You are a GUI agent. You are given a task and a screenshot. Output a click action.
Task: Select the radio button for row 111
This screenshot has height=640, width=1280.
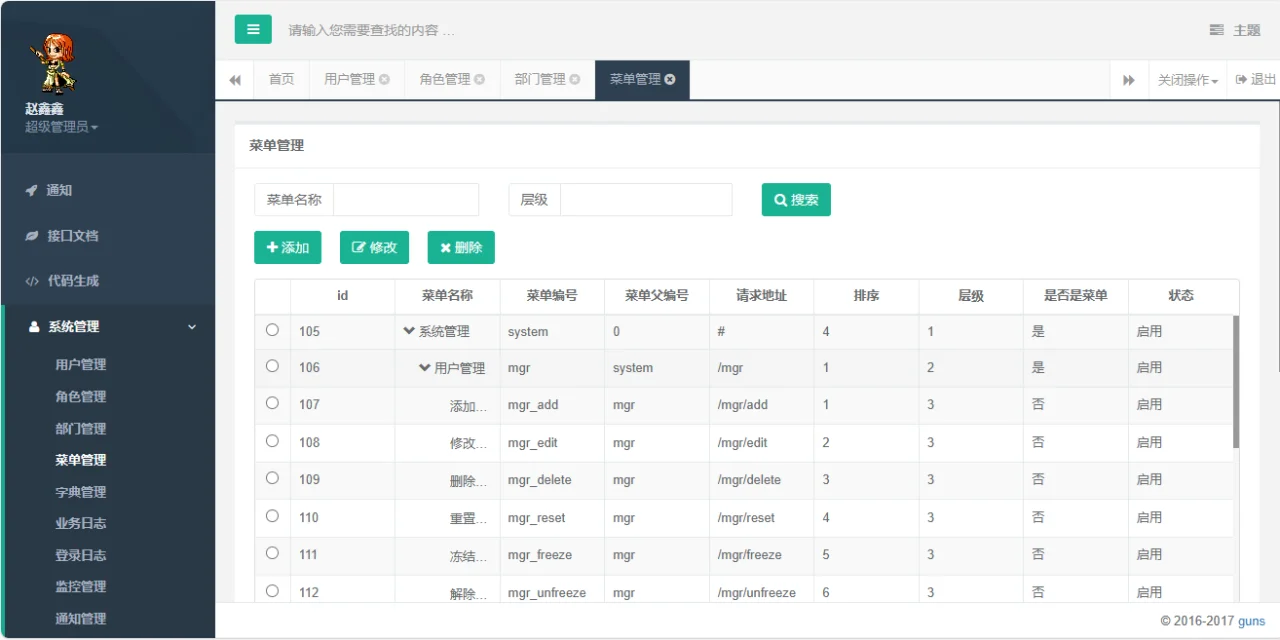point(272,553)
